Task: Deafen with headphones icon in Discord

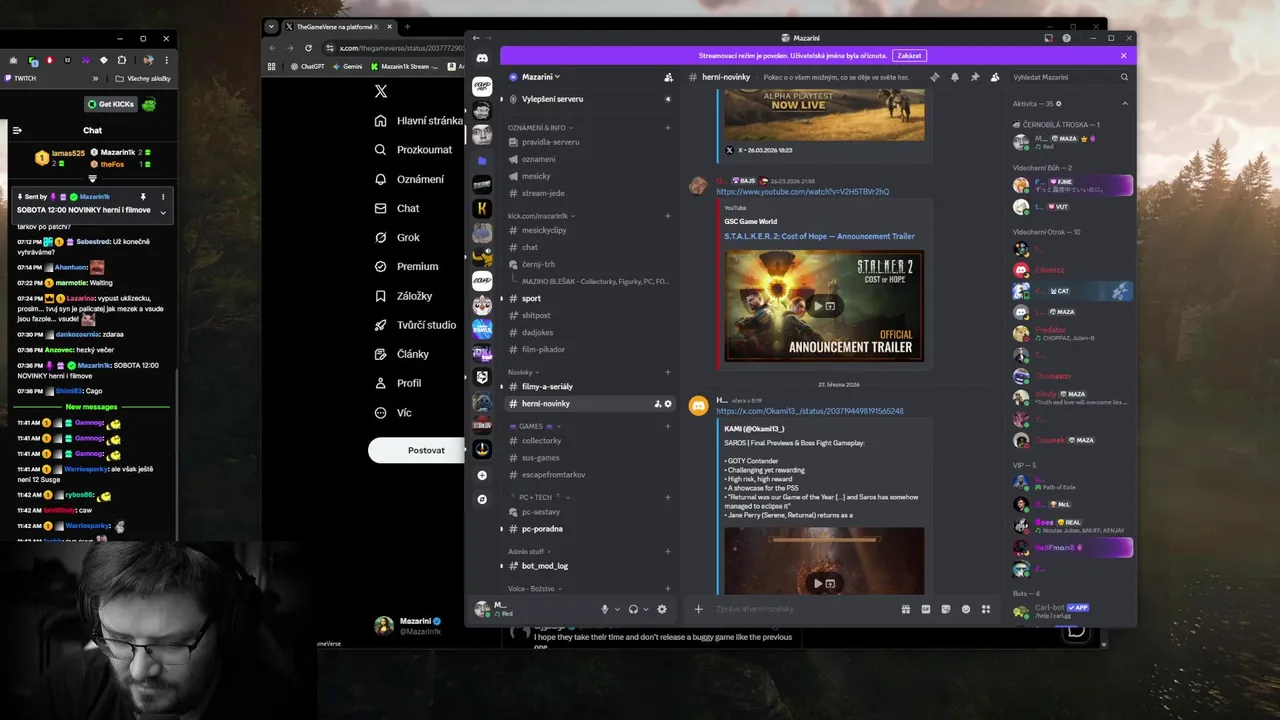Action: (x=633, y=609)
